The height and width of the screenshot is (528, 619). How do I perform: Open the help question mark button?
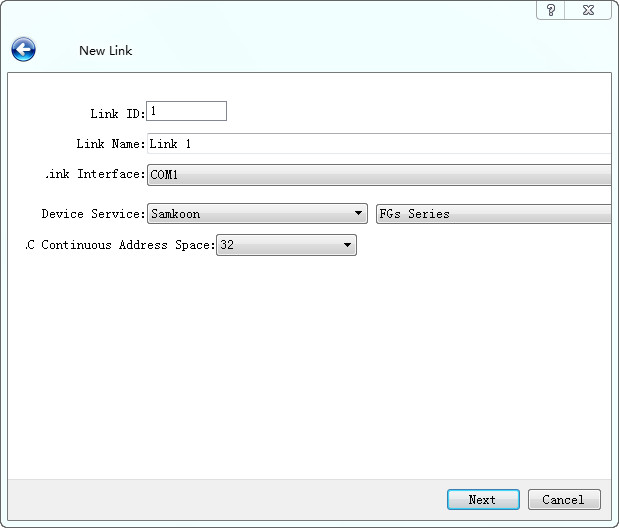pyautogui.click(x=551, y=10)
